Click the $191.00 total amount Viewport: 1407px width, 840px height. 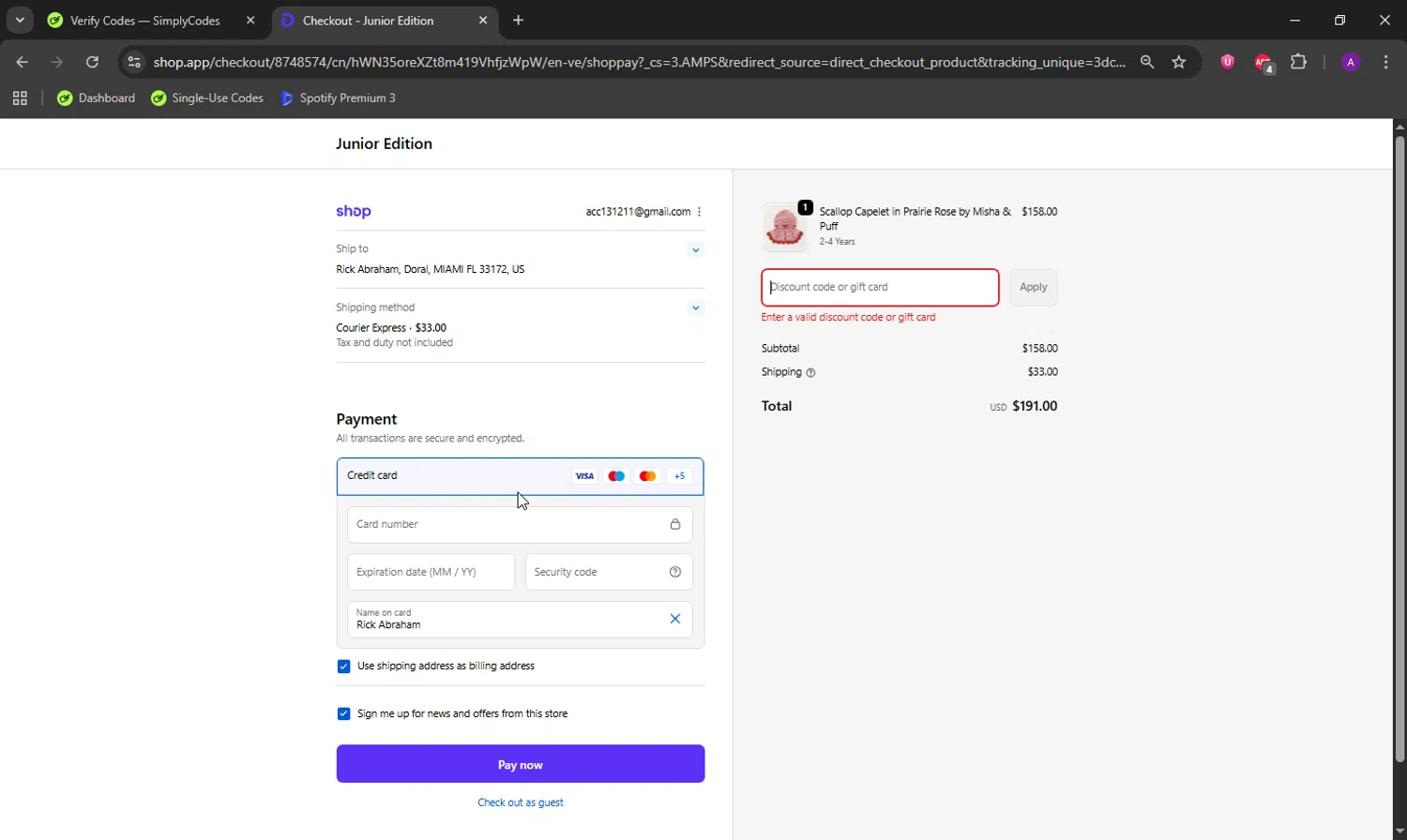point(1035,406)
